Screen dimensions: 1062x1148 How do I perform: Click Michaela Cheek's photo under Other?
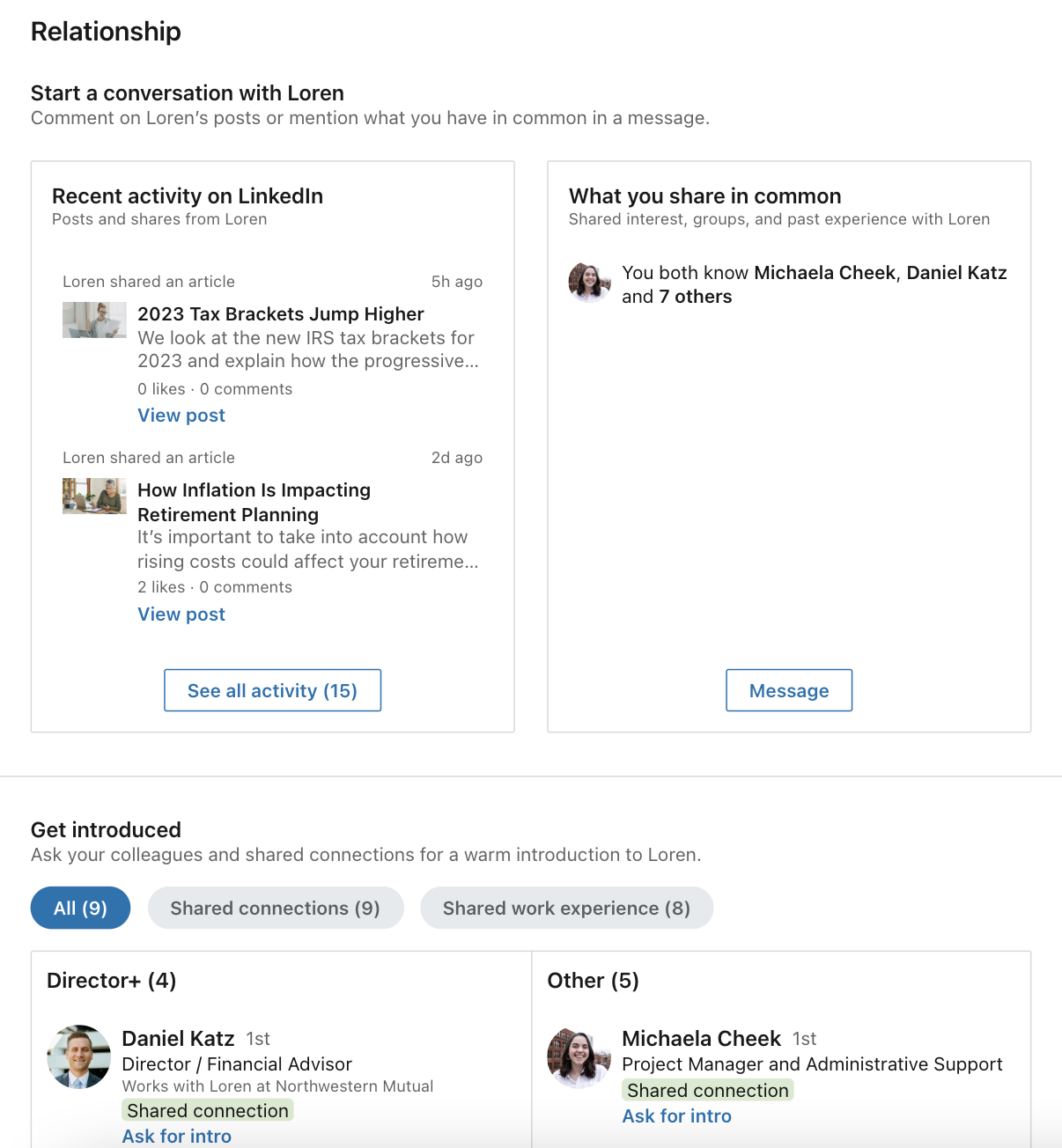(579, 1056)
